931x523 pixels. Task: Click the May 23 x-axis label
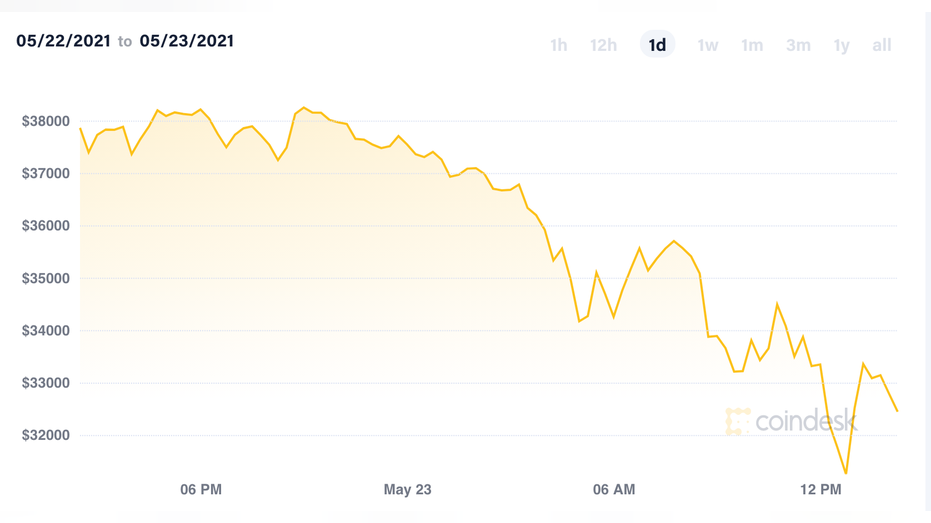[x=407, y=489]
